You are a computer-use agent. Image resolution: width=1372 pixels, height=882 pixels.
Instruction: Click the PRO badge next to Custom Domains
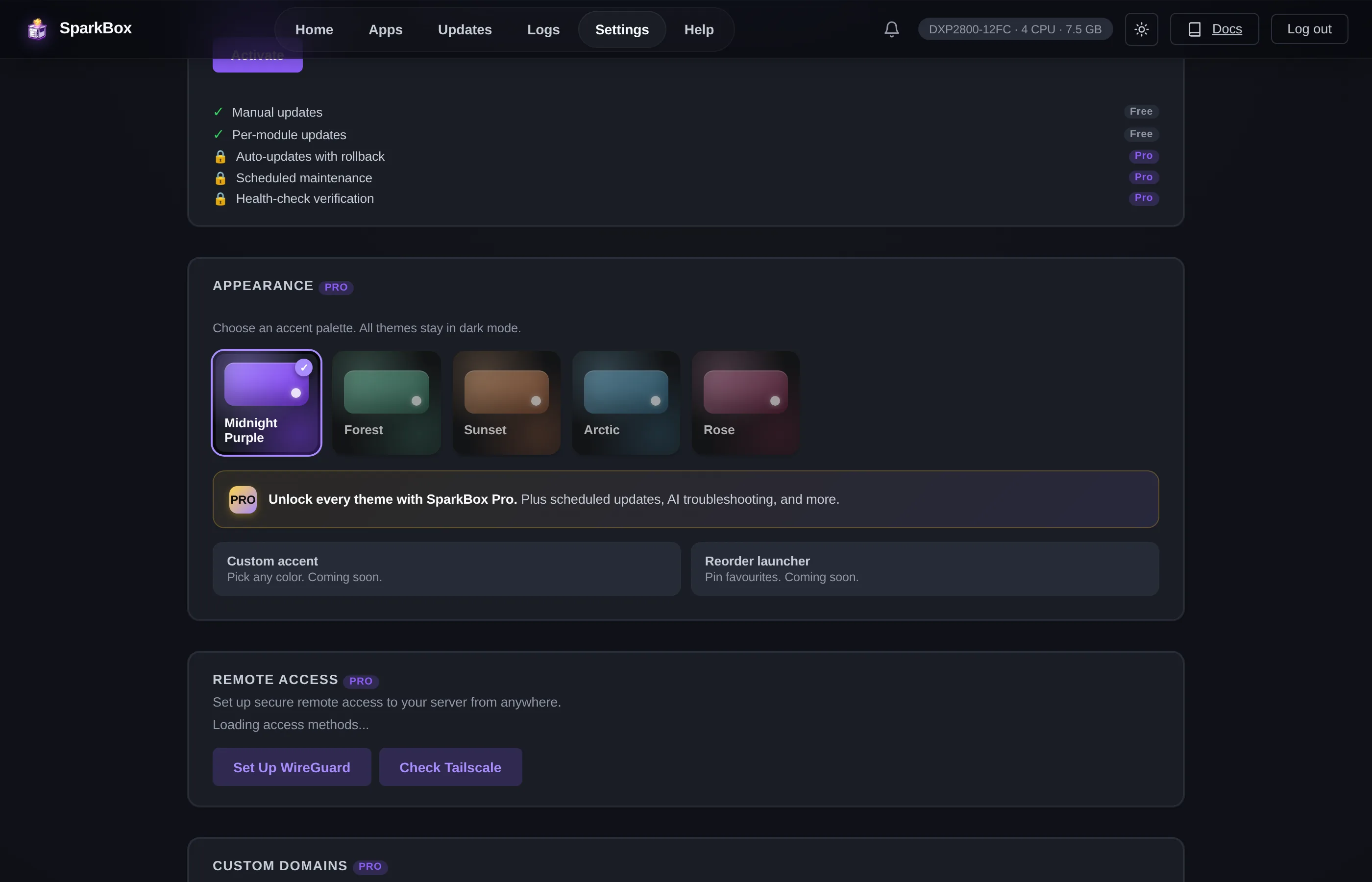[x=370, y=866]
